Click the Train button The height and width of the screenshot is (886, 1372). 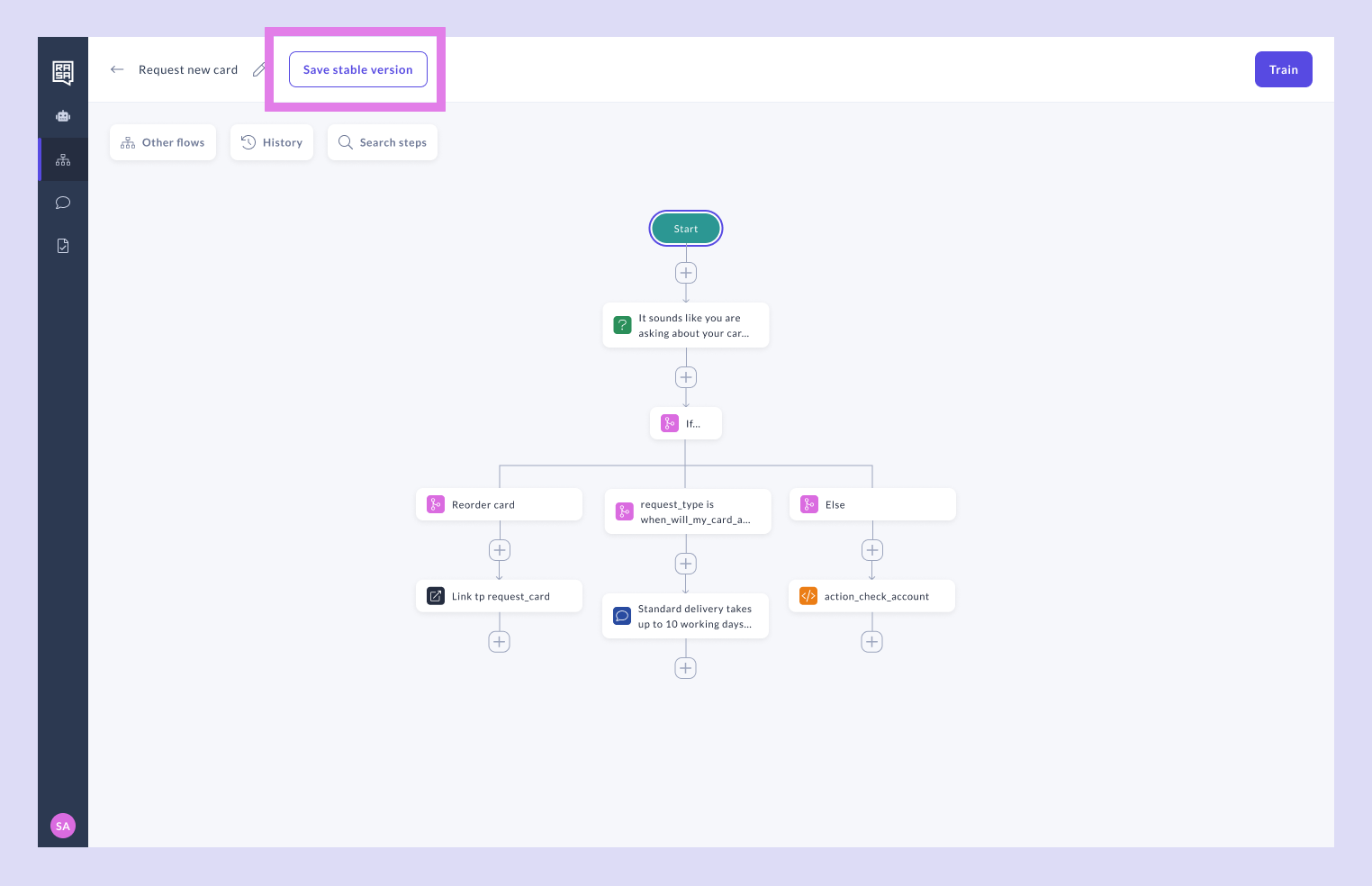(x=1283, y=69)
